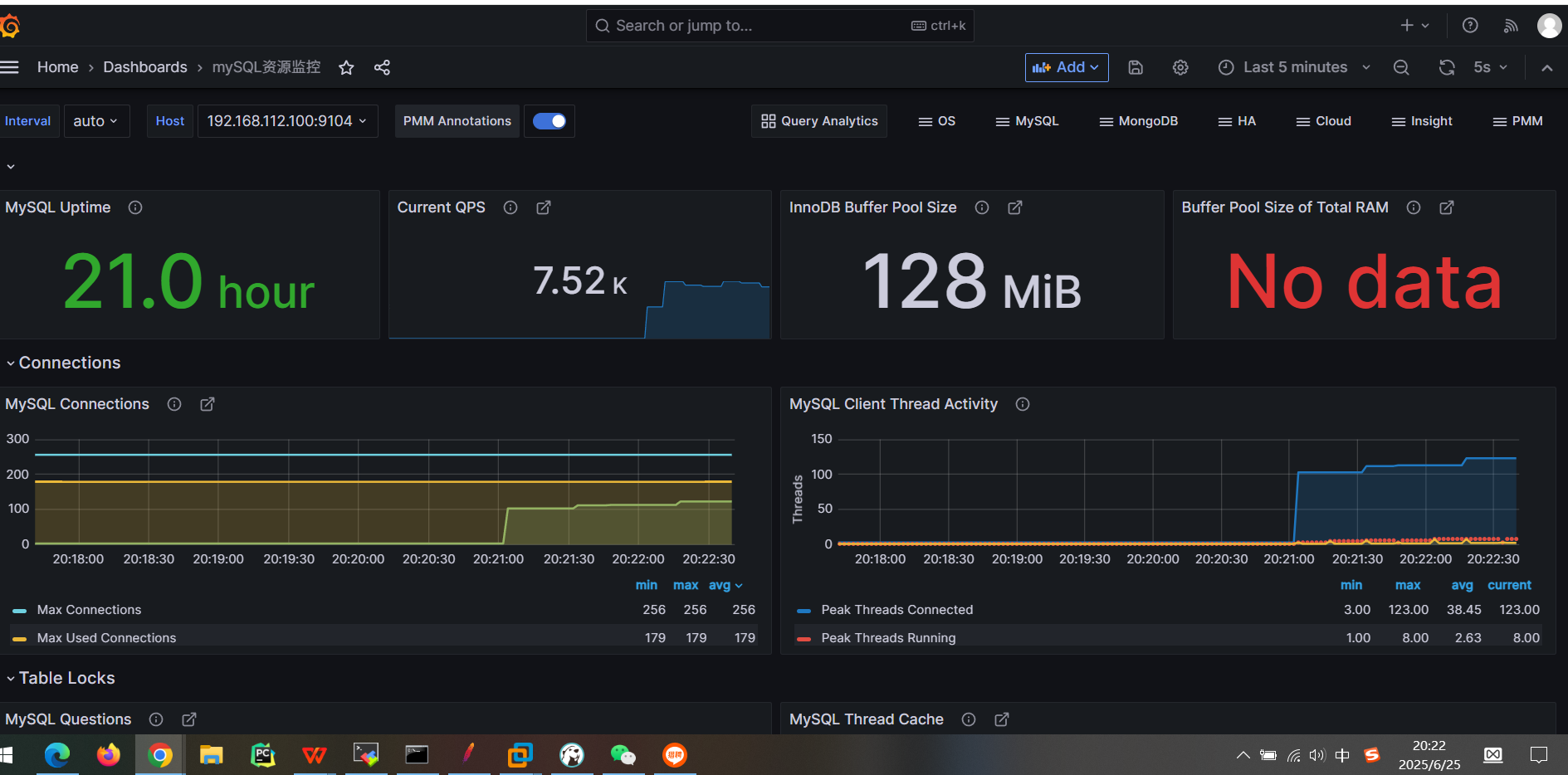Image resolution: width=1568 pixels, height=775 pixels.
Task: Show info for MySQL Thread Cache panel
Action: [x=969, y=719]
